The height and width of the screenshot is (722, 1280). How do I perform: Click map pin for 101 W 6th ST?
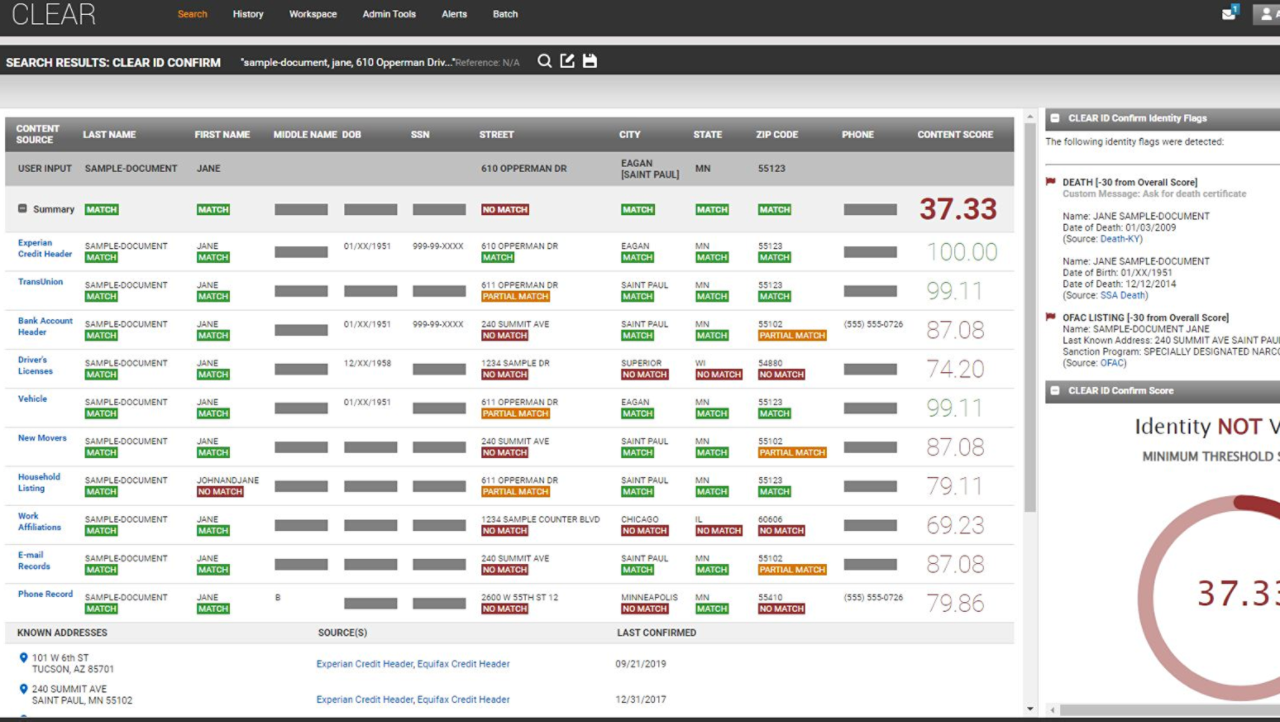[24, 658]
